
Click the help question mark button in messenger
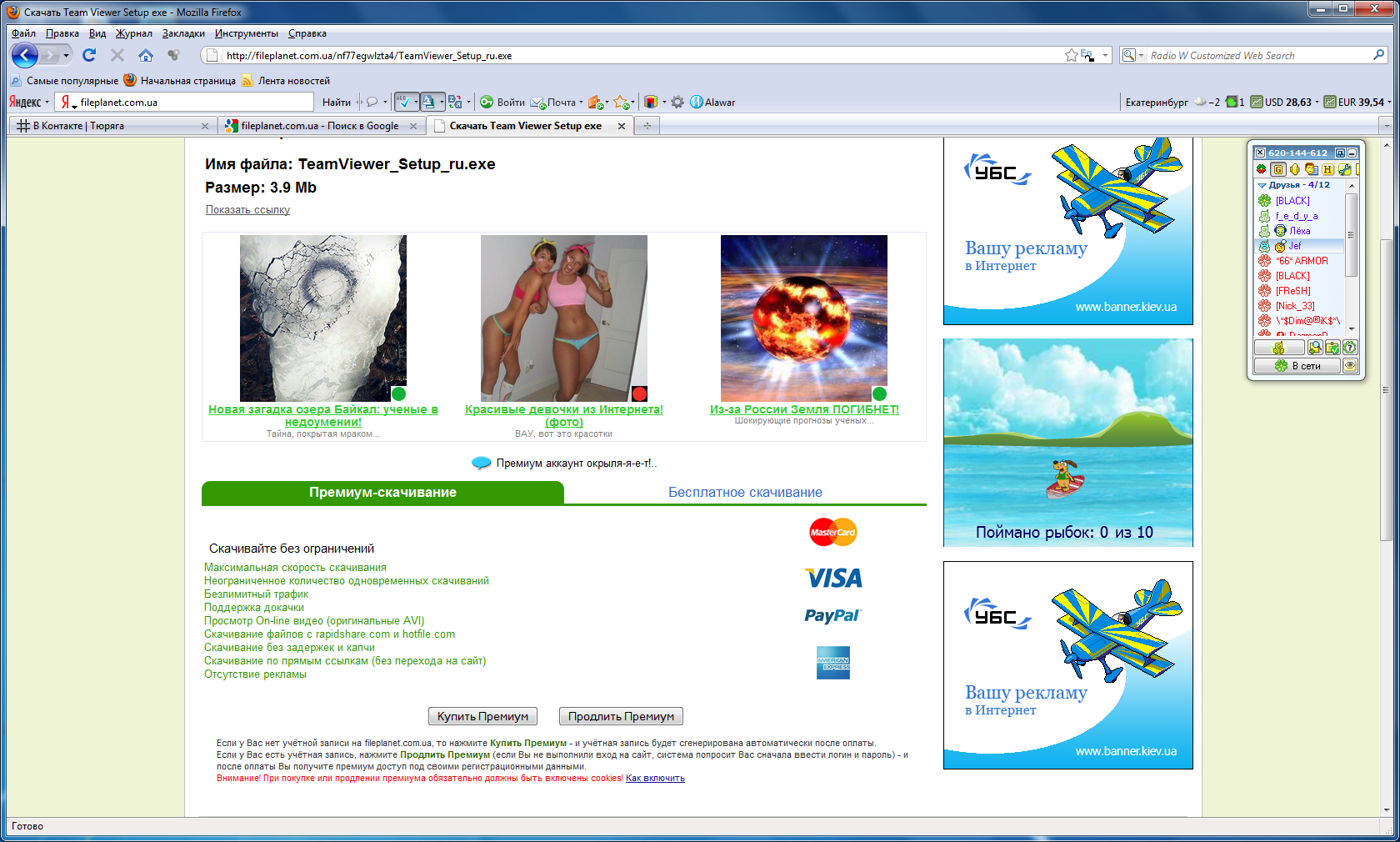(1350, 348)
